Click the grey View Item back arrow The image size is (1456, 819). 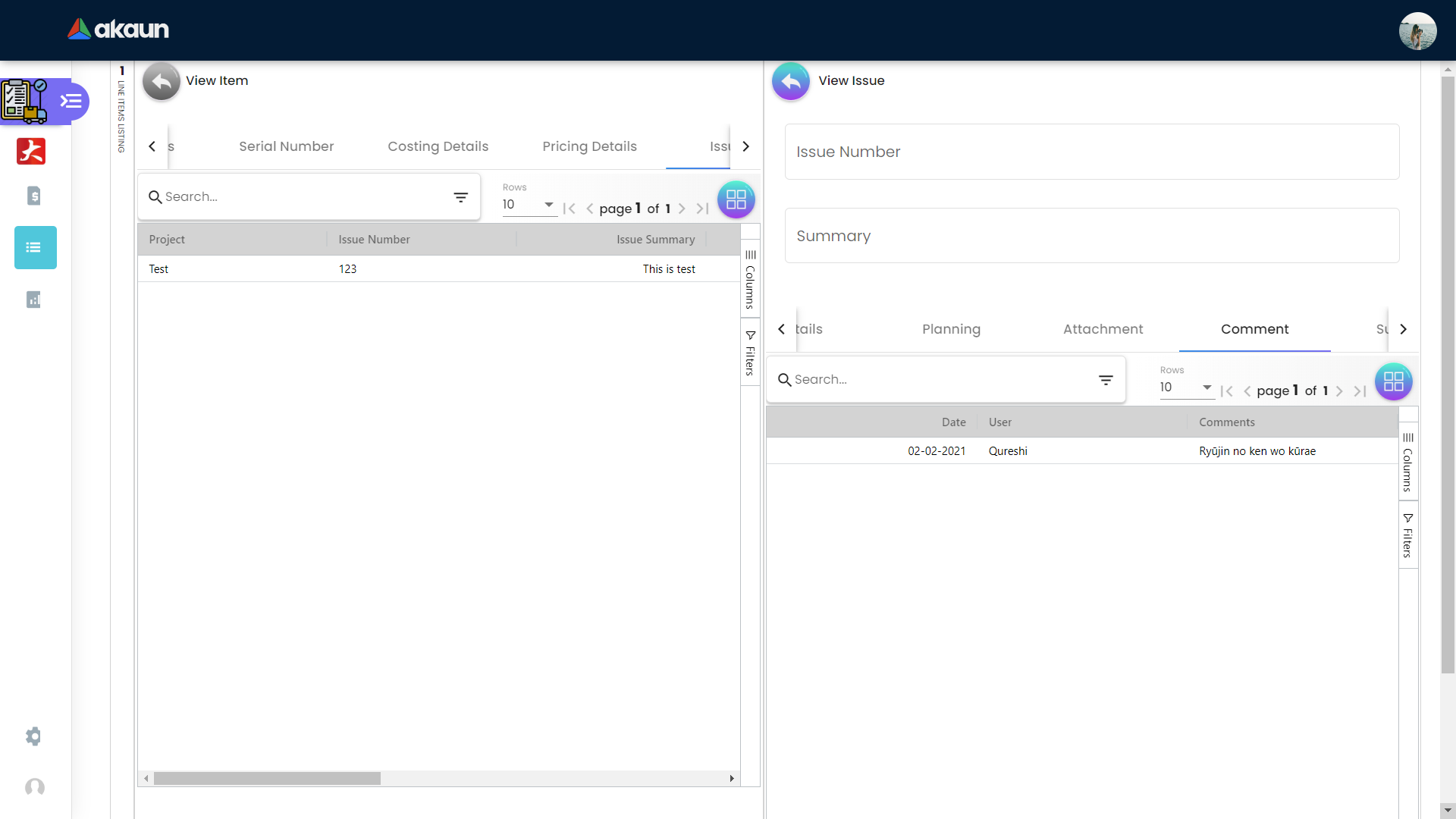click(x=161, y=81)
